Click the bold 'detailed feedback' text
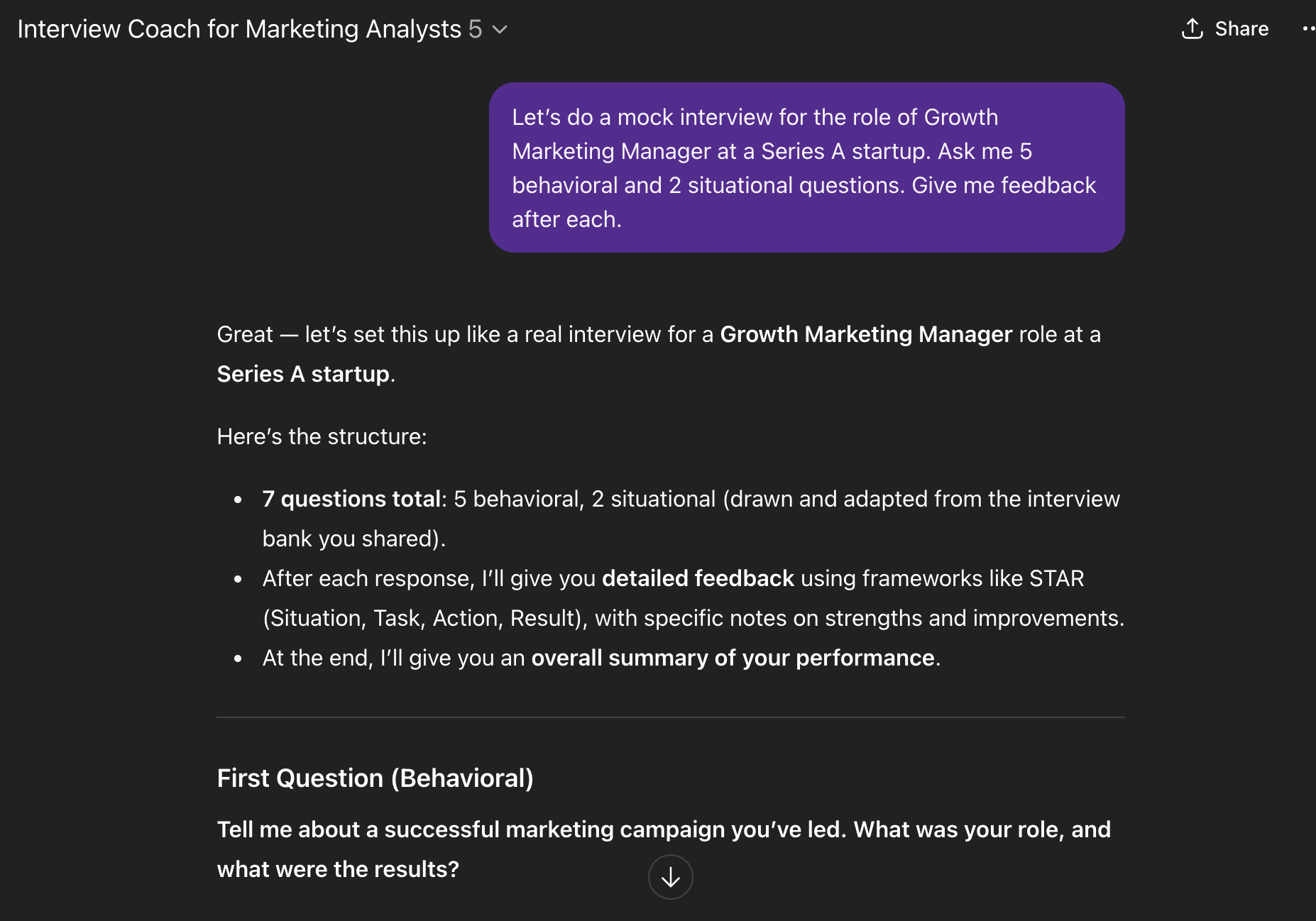Viewport: 1316px width, 921px height. coord(697,578)
